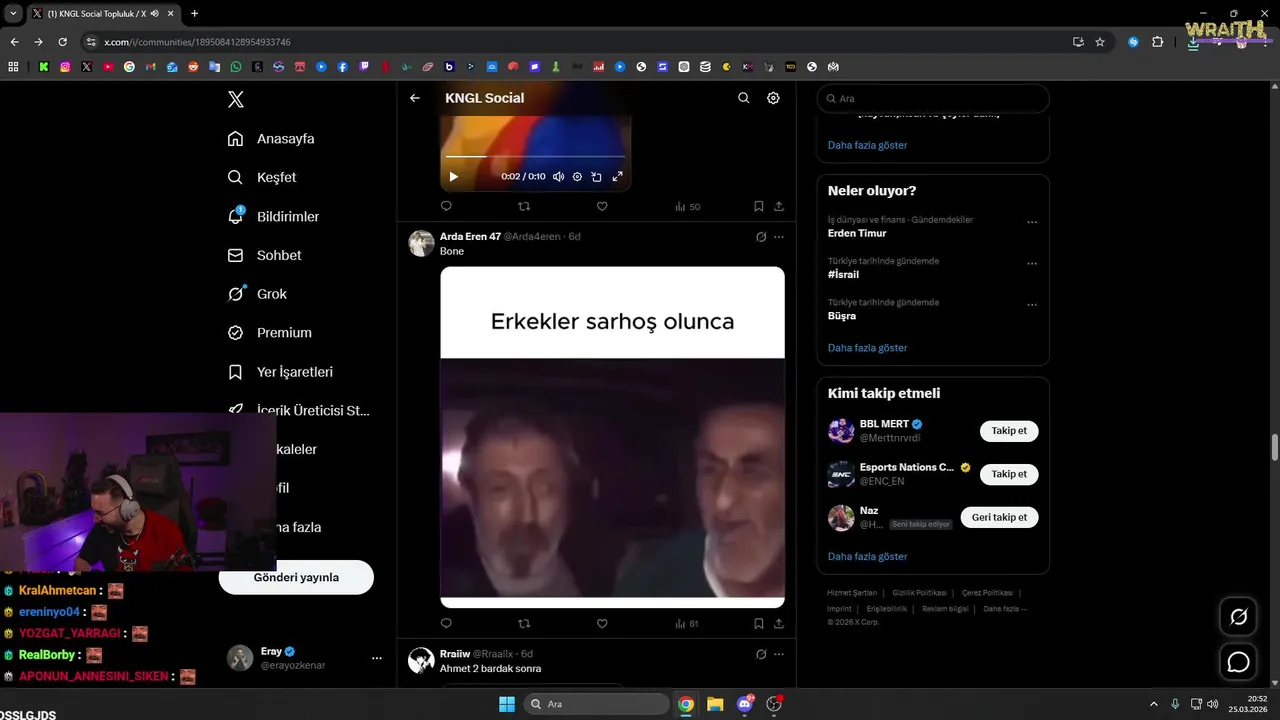Open Sohbet messages
This screenshot has height=720, width=1280.
pos(264,255)
